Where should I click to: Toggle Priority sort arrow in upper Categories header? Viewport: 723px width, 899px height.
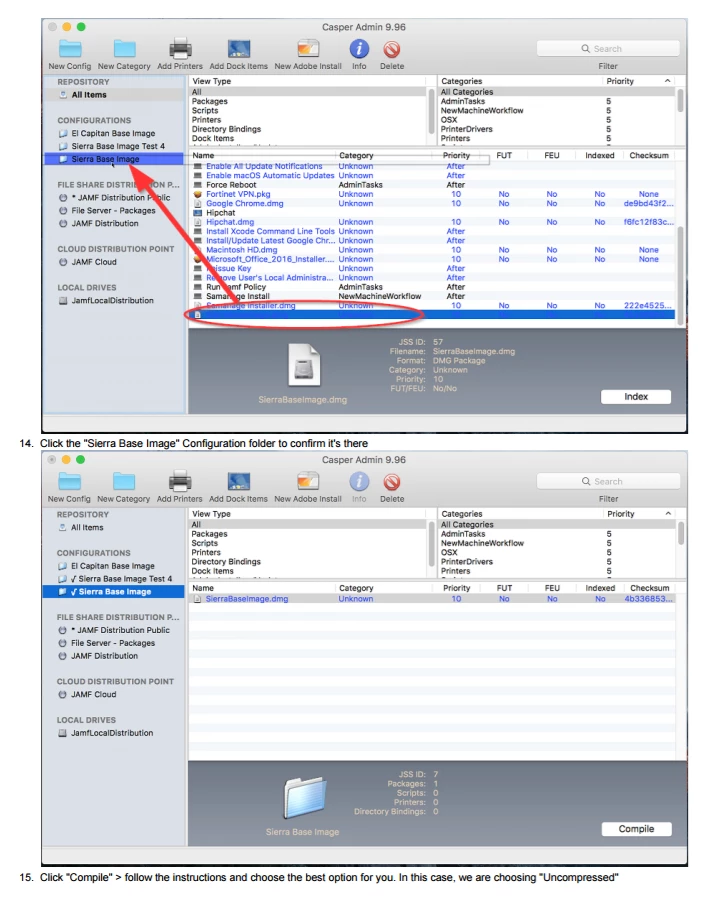pyautogui.click(x=667, y=81)
